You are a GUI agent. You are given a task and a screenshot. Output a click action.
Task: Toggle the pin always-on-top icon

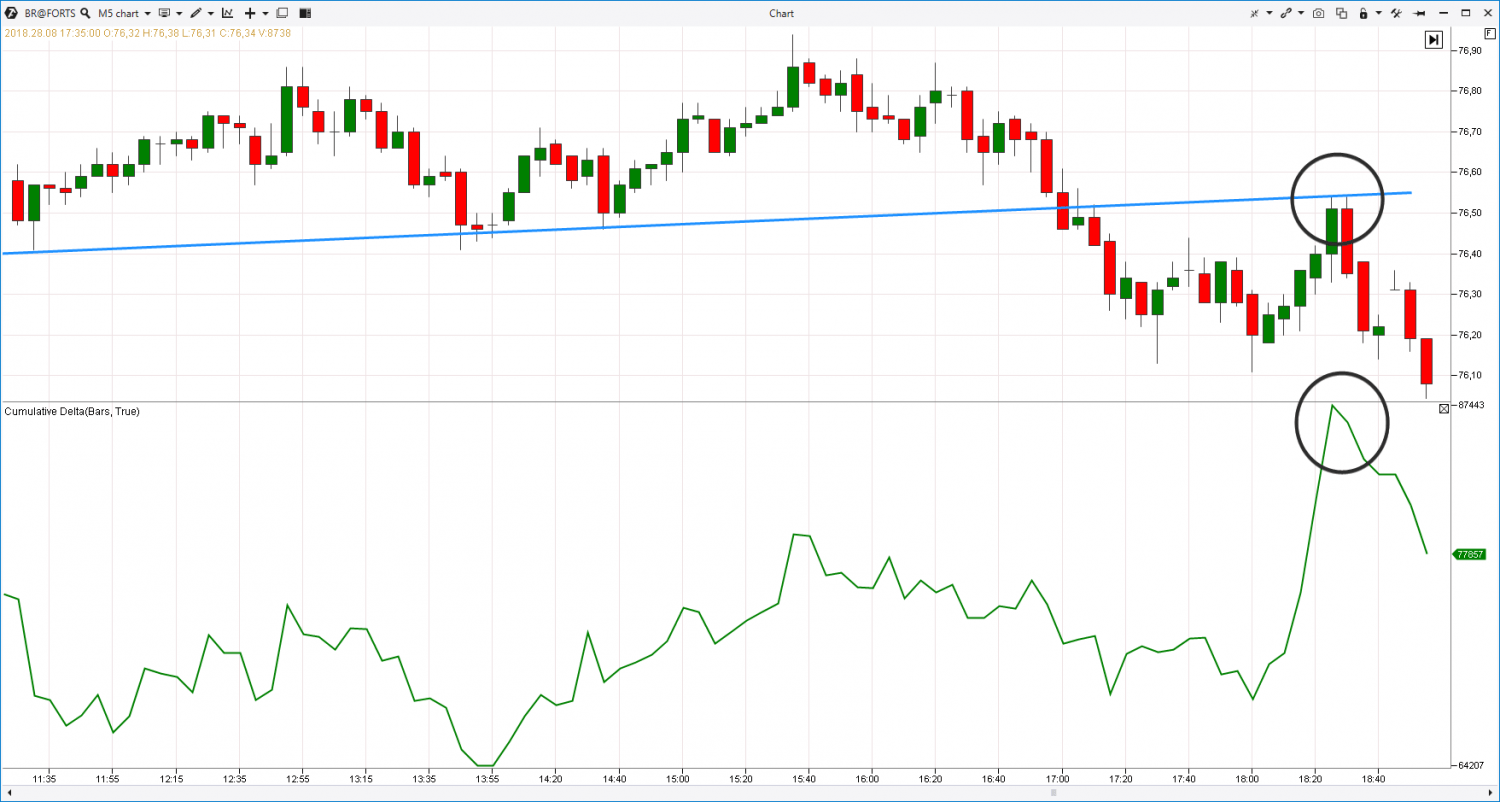tap(1419, 13)
